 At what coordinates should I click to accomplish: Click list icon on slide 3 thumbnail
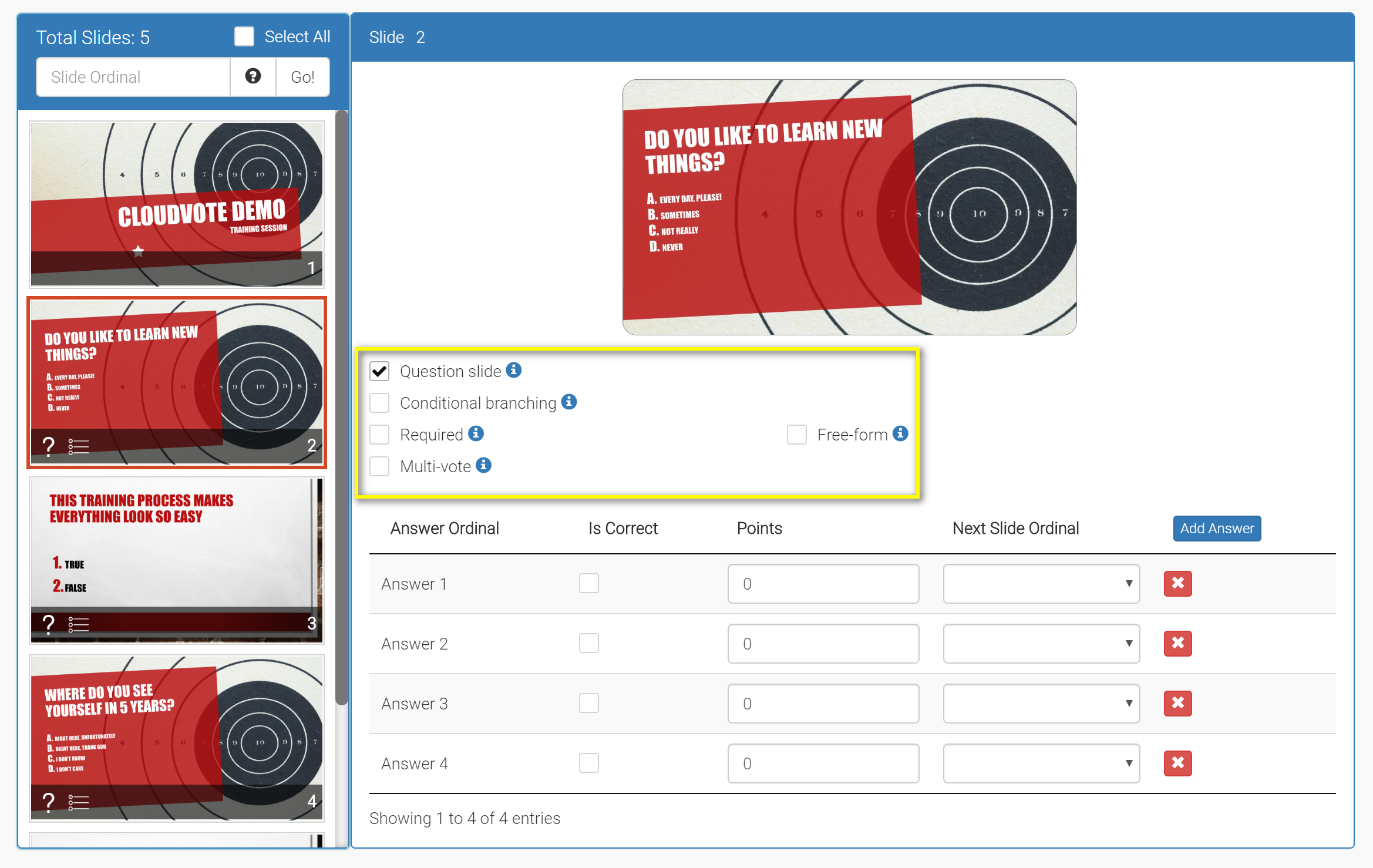tap(78, 624)
